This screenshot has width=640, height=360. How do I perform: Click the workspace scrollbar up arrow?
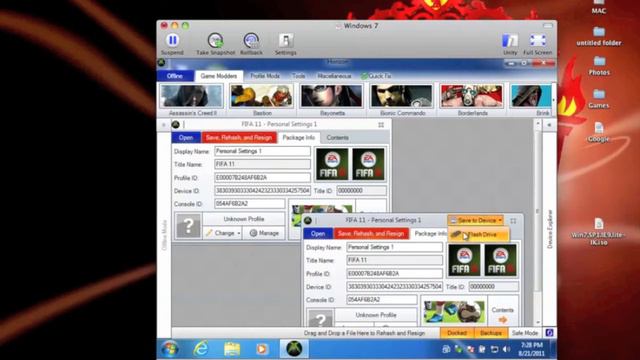pos(538,123)
